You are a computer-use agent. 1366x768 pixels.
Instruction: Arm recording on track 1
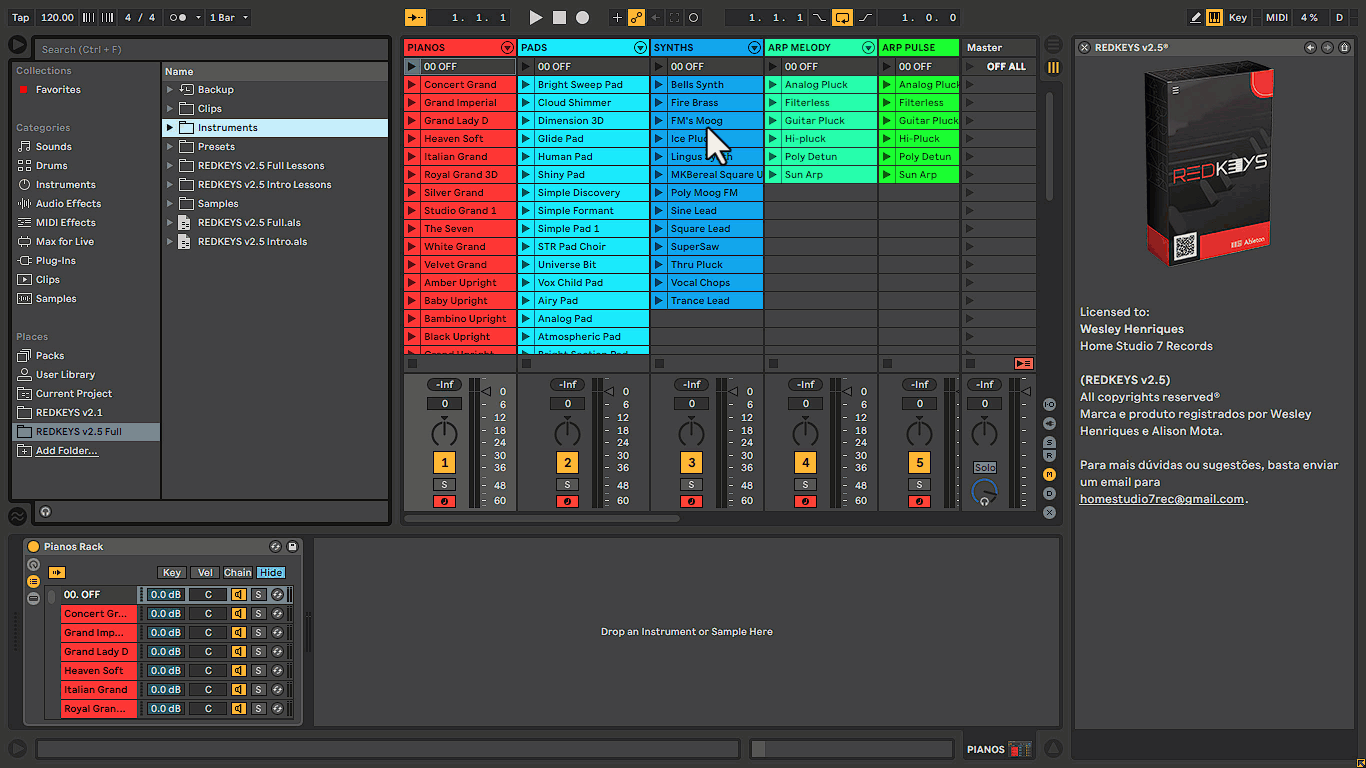[x=444, y=501]
